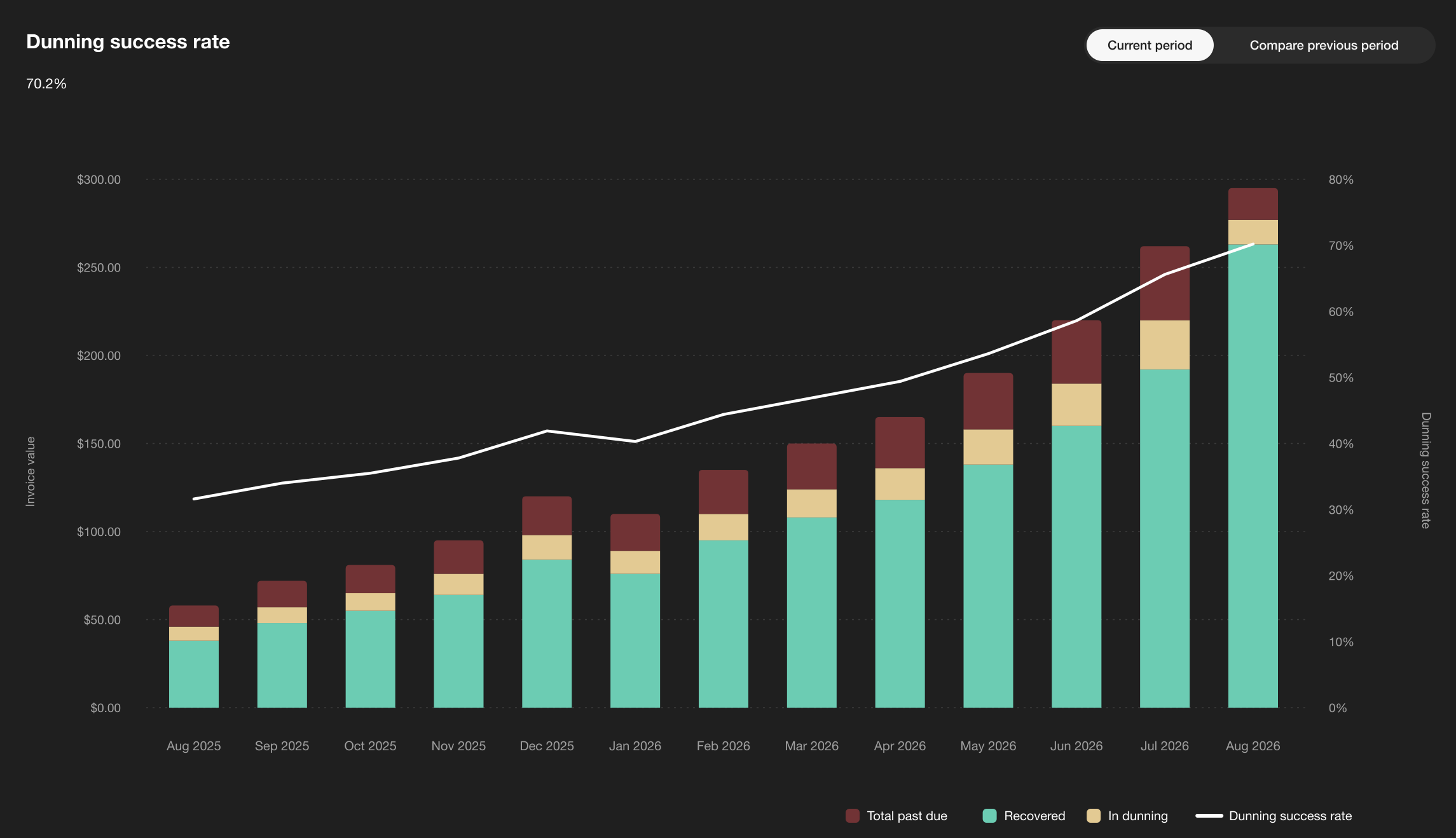The image size is (1456, 838).
Task: Toggle the Dunning success rate legend line
Action: tap(1209, 816)
